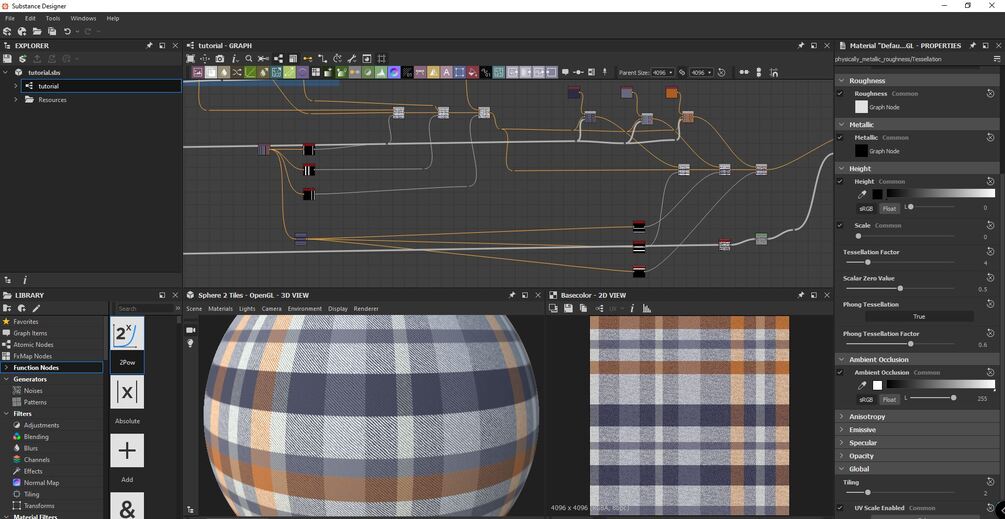Select Float mode under Height

(x=889, y=208)
